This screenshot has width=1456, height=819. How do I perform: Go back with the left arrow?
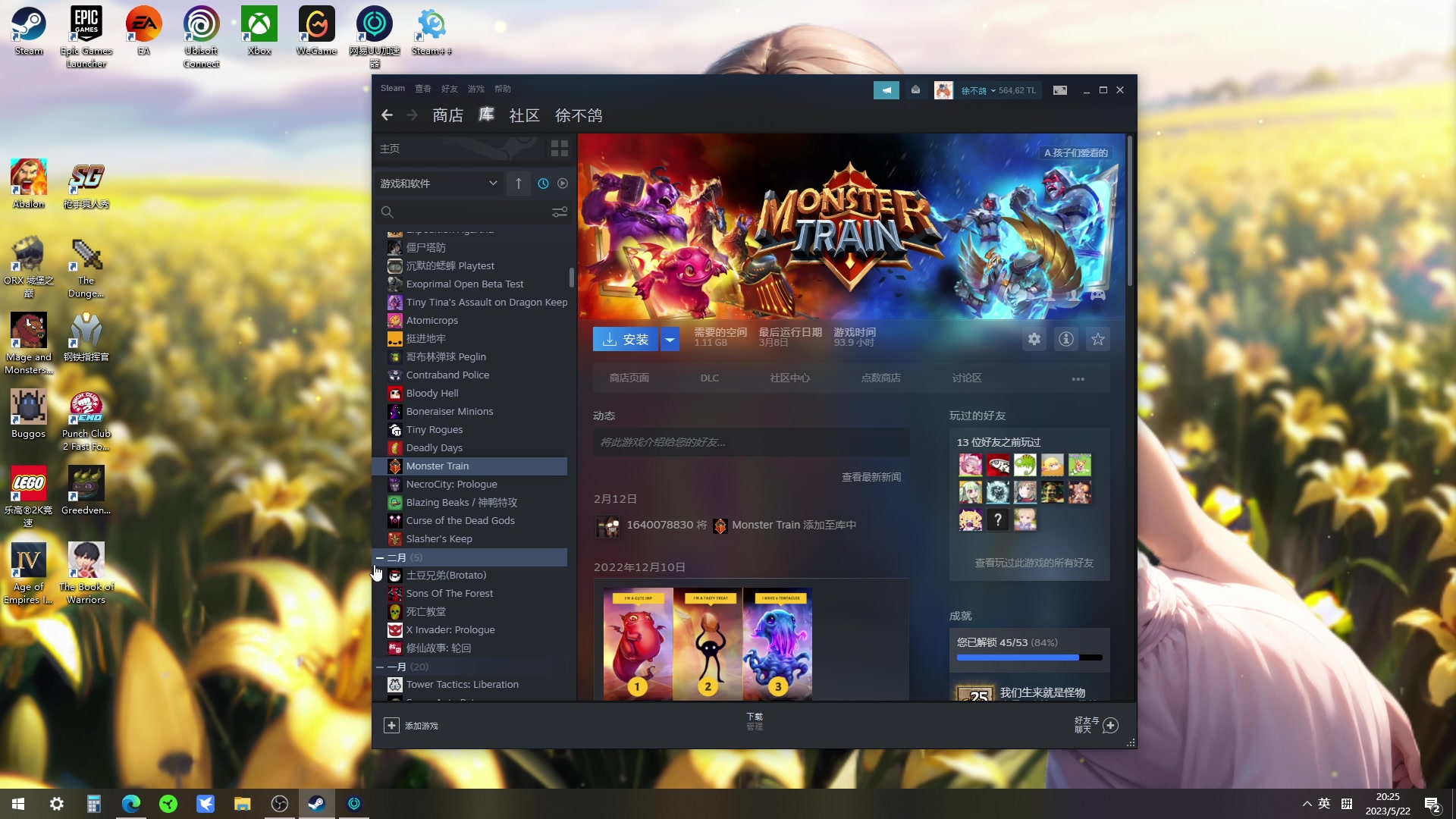click(x=387, y=115)
